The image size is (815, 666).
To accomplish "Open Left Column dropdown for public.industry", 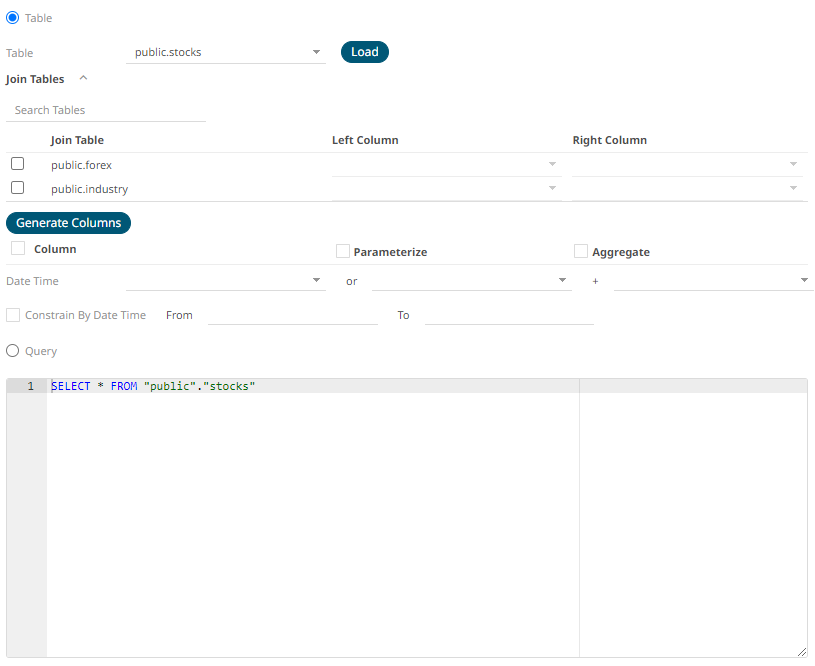I will coord(446,188).
